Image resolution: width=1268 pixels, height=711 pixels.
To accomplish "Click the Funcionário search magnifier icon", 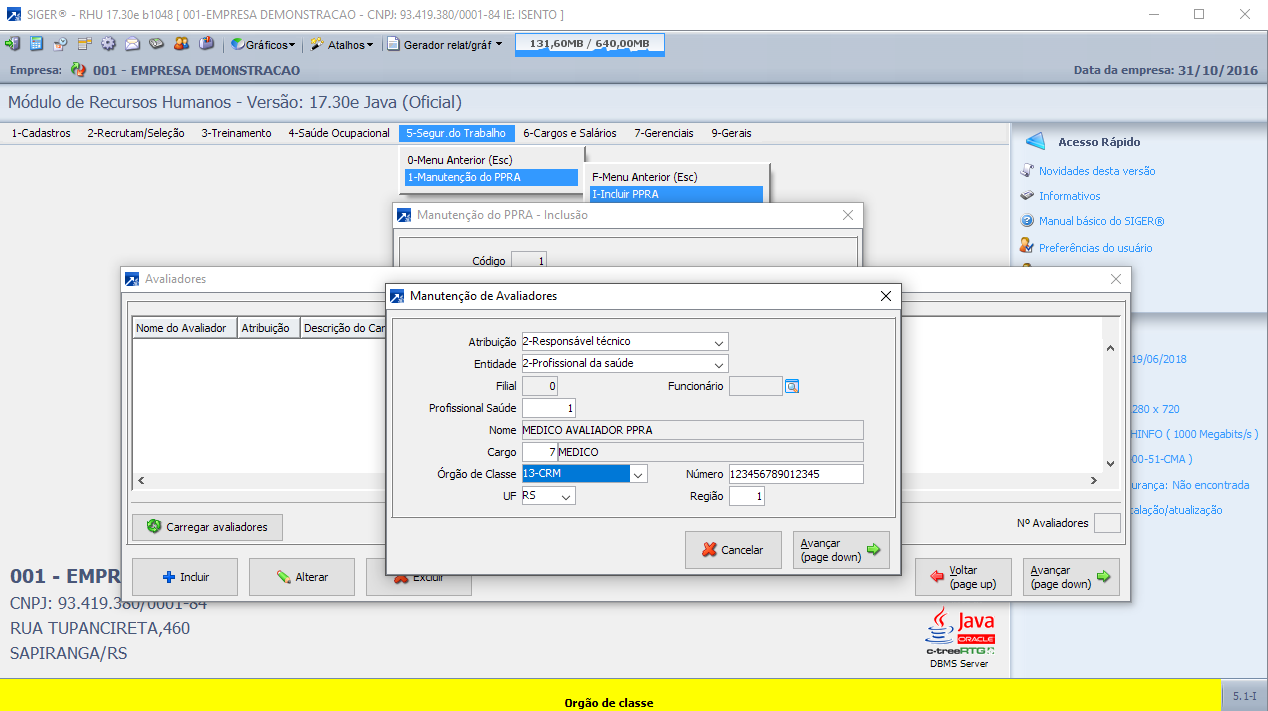I will [792, 386].
